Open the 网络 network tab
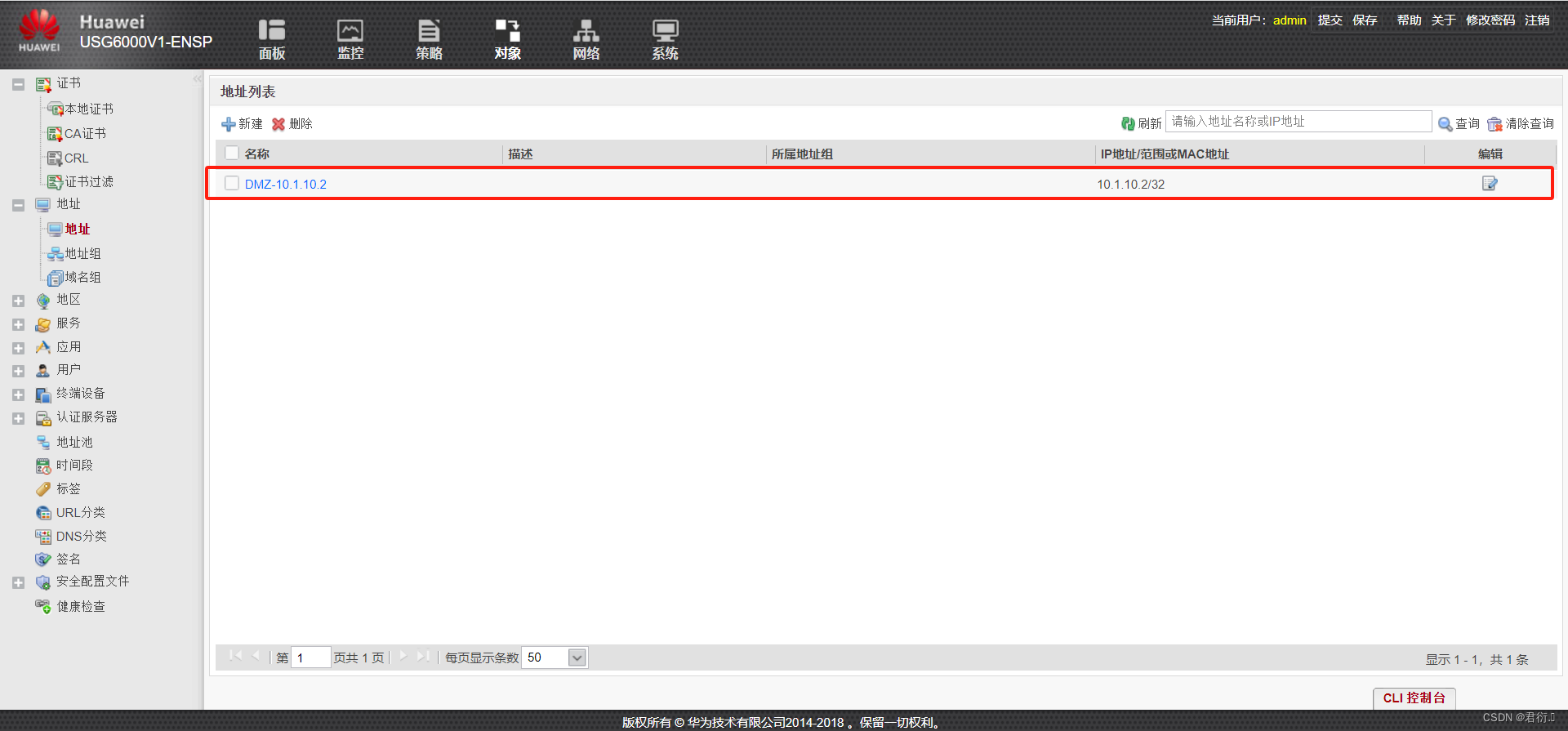The image size is (1568, 731). (x=586, y=39)
